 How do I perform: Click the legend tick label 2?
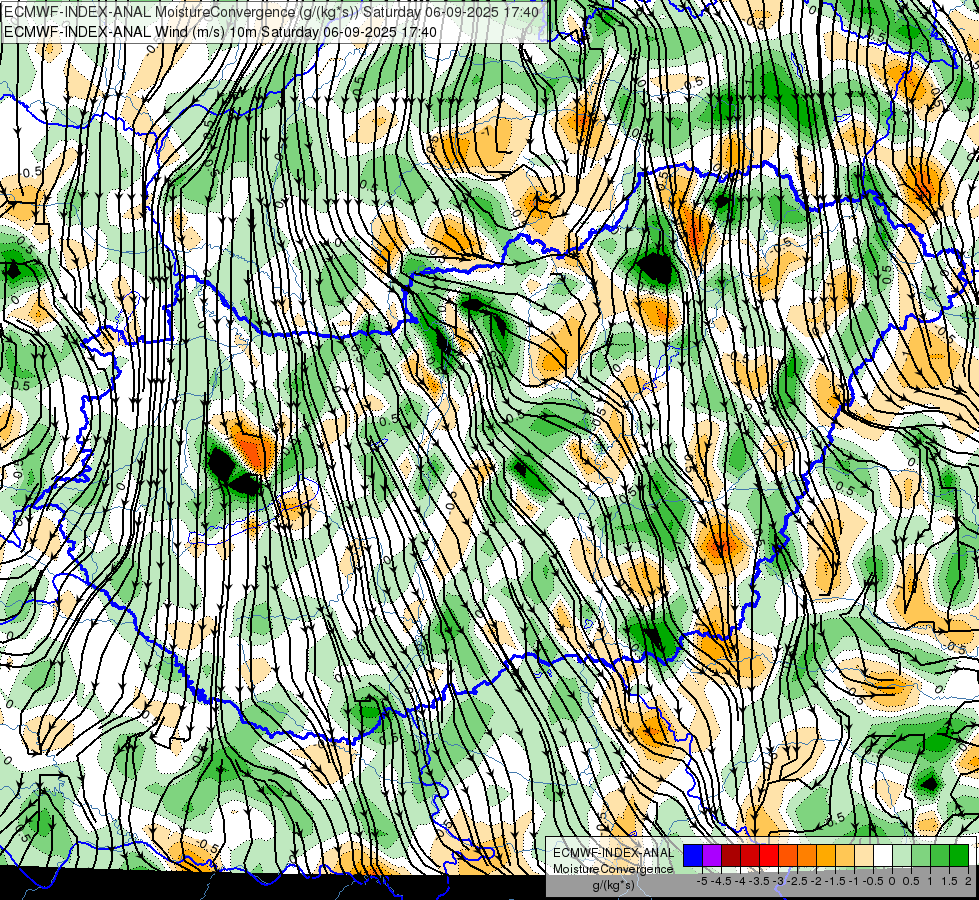[x=968, y=881]
